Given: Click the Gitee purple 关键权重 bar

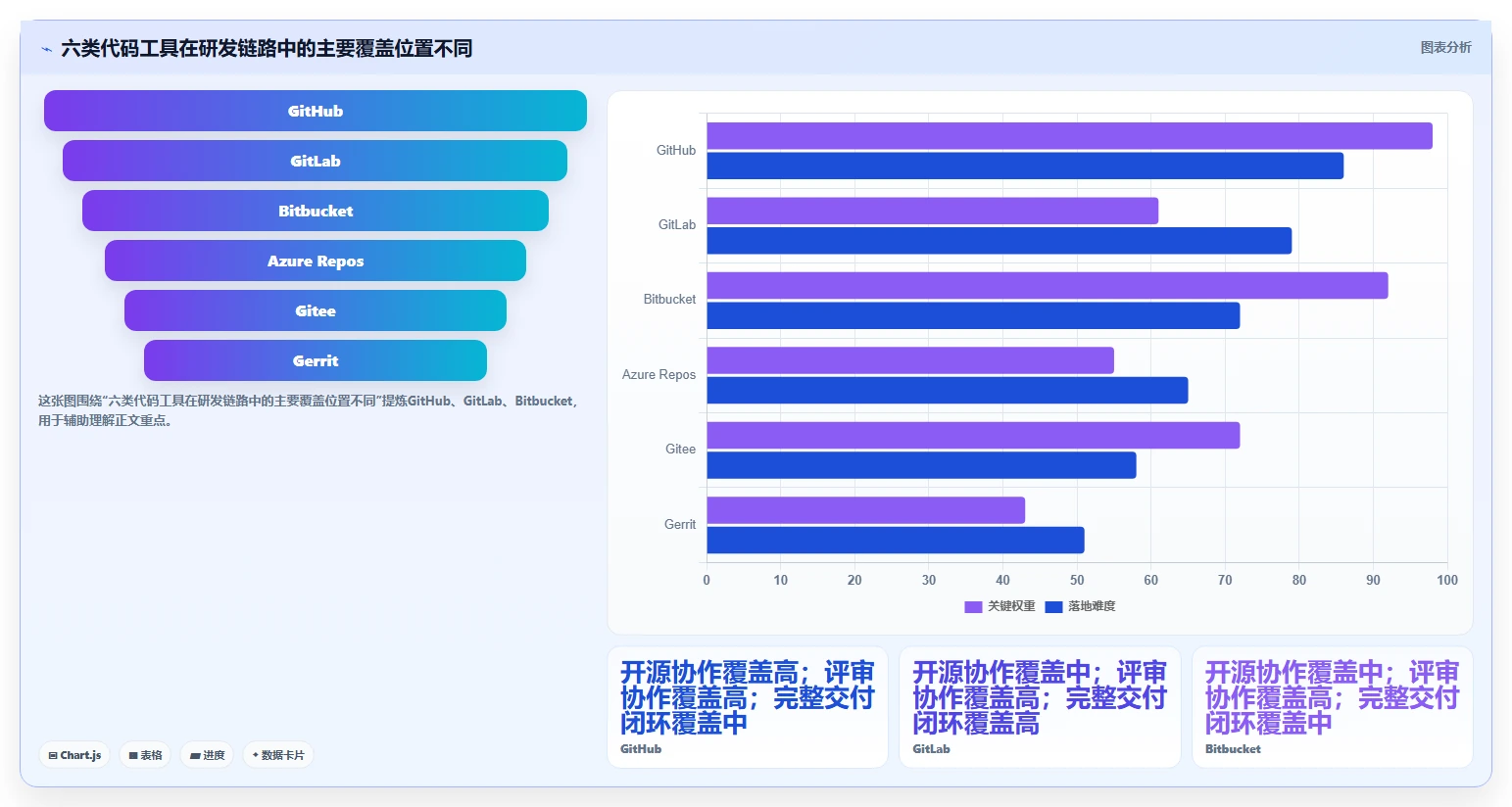Looking at the screenshot, I should tap(973, 435).
